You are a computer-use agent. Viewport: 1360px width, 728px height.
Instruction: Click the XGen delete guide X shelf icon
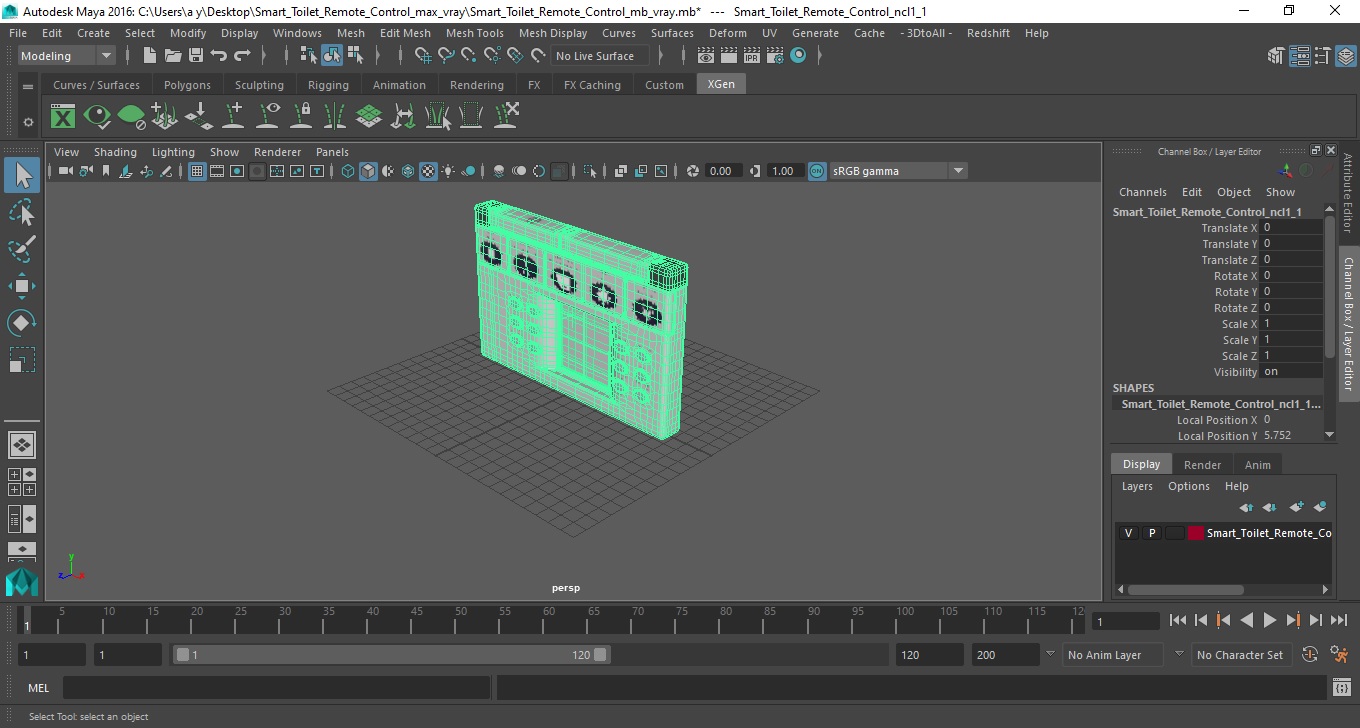(x=505, y=117)
